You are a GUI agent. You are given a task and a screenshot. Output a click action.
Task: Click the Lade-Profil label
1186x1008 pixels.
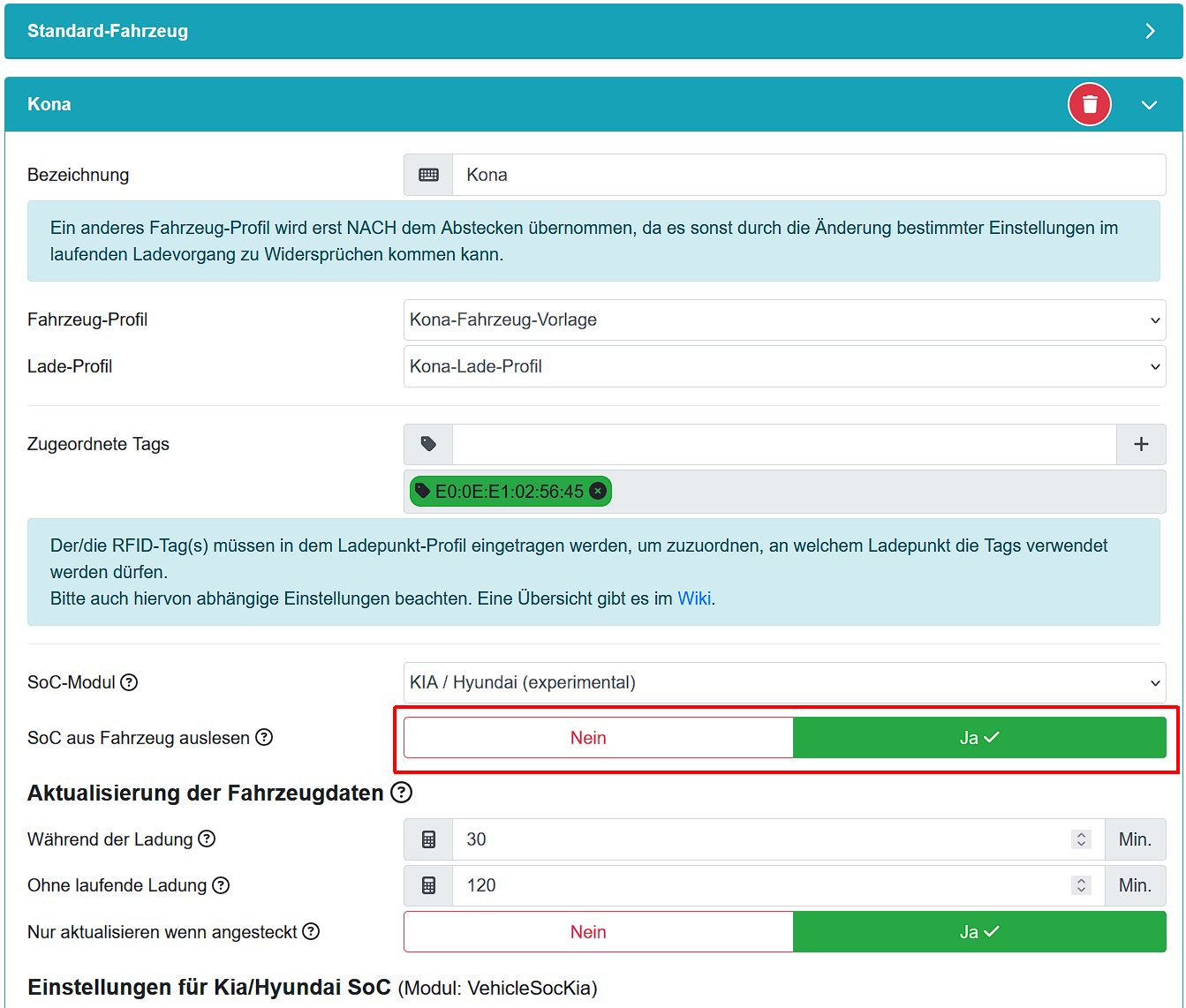point(70,366)
